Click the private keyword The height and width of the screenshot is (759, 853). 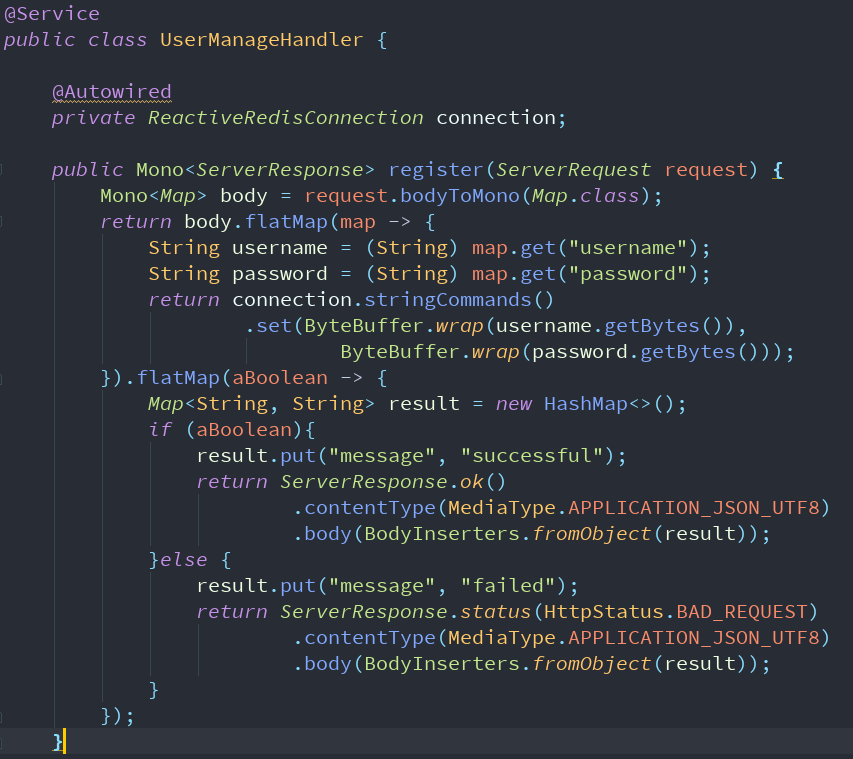point(94,118)
